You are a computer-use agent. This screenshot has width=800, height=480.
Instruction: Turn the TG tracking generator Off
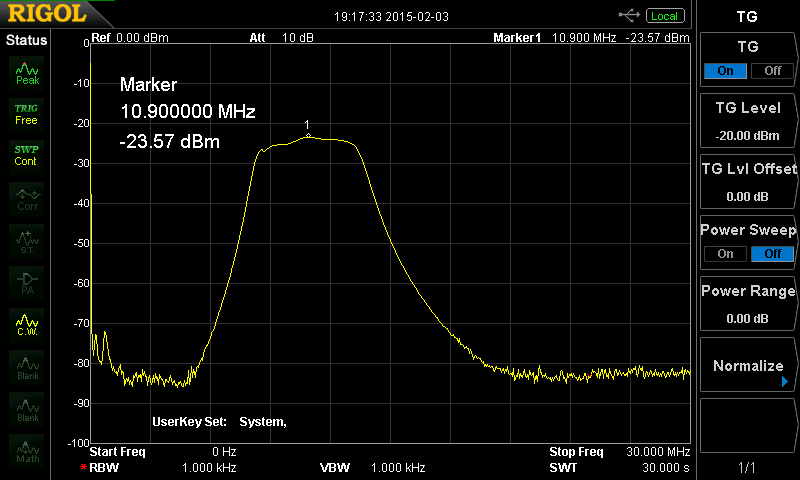[772, 71]
